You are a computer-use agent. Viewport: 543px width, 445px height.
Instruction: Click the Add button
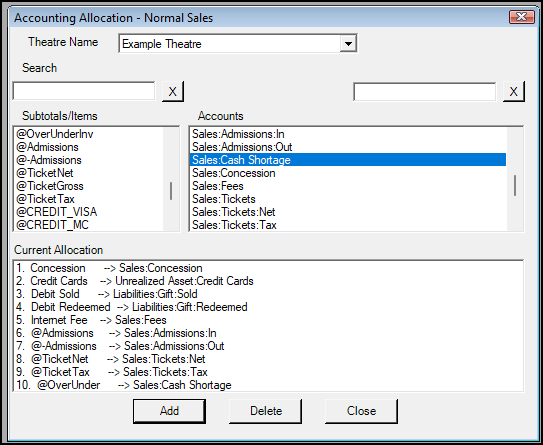(169, 411)
